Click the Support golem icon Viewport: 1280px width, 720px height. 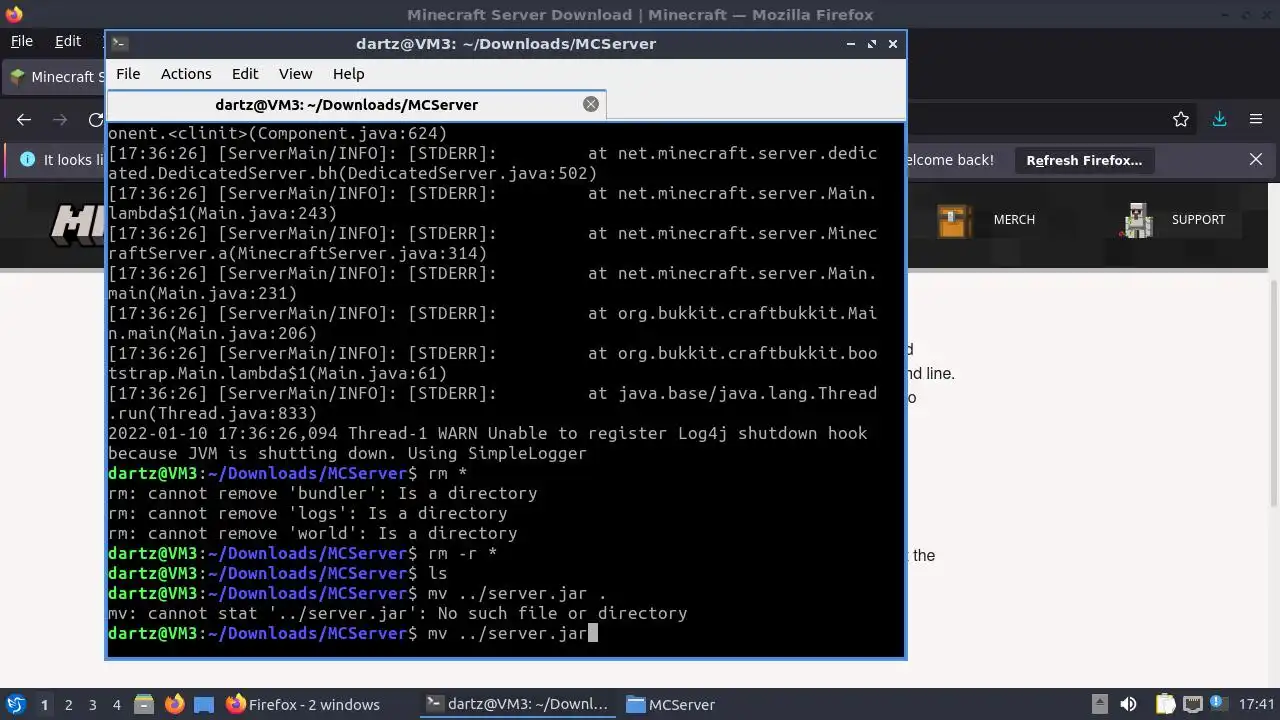pyautogui.click(x=1138, y=221)
